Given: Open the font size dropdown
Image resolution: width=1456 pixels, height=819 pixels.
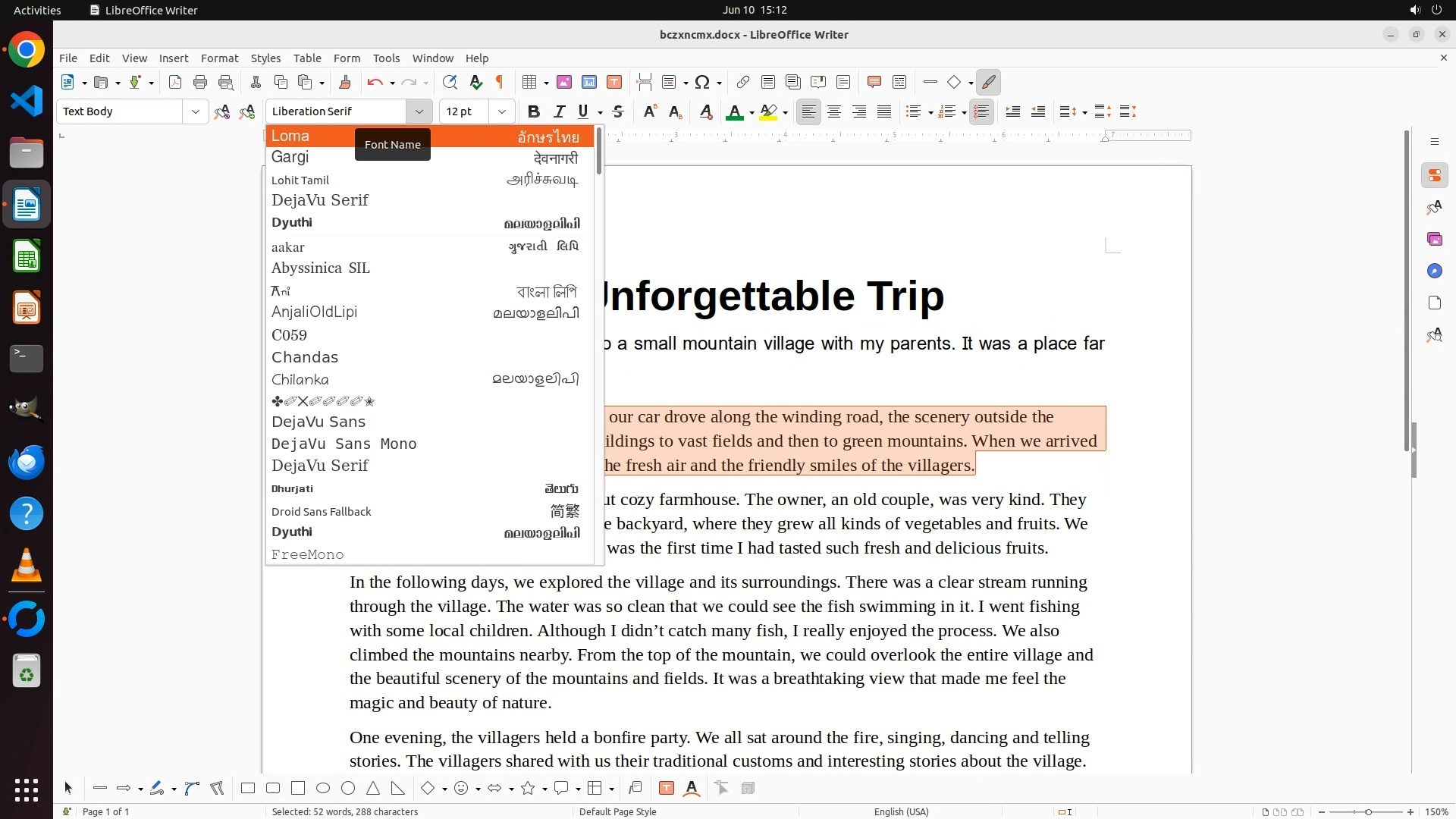Looking at the screenshot, I should 501,111.
